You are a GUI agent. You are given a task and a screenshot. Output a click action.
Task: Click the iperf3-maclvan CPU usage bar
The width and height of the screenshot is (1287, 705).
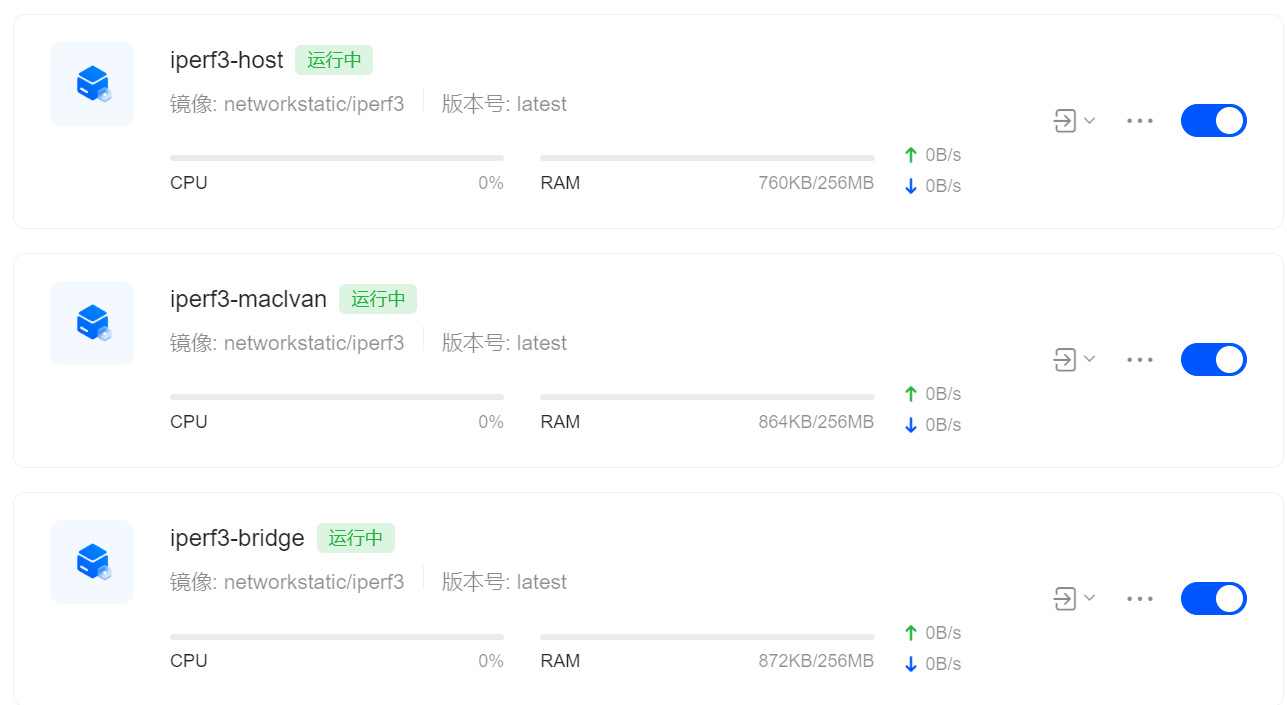pyautogui.click(x=337, y=397)
